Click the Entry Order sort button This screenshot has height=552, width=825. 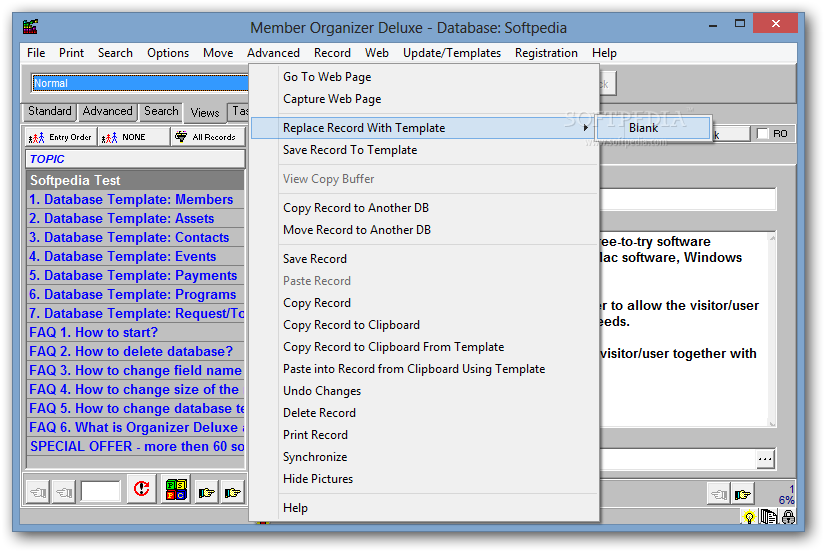click(61, 137)
